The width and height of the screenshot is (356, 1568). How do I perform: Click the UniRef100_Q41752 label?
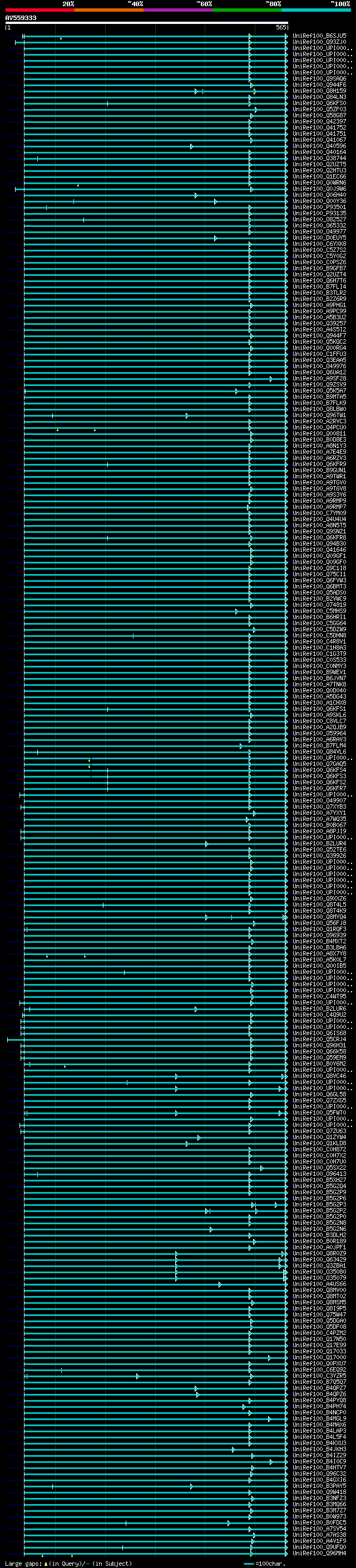pos(319,127)
